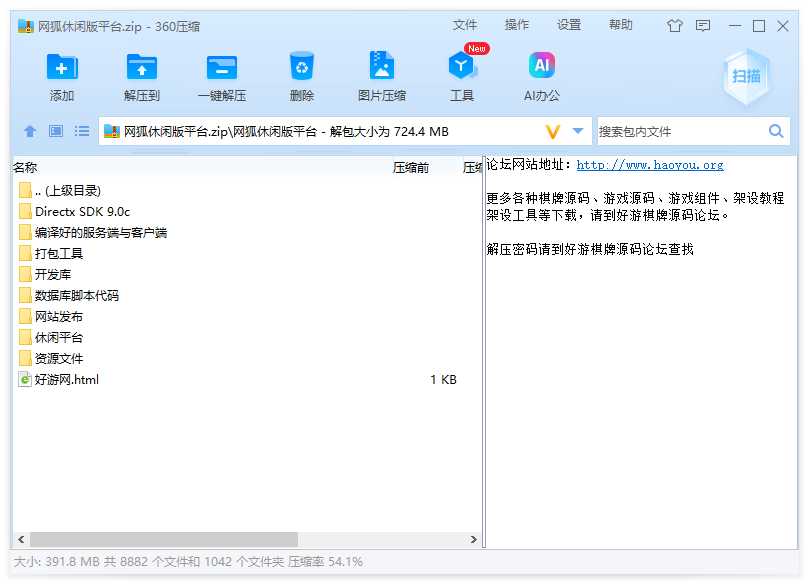This screenshot has width=809, height=584.
Task: Open the 操作 menu
Action: 516,25
